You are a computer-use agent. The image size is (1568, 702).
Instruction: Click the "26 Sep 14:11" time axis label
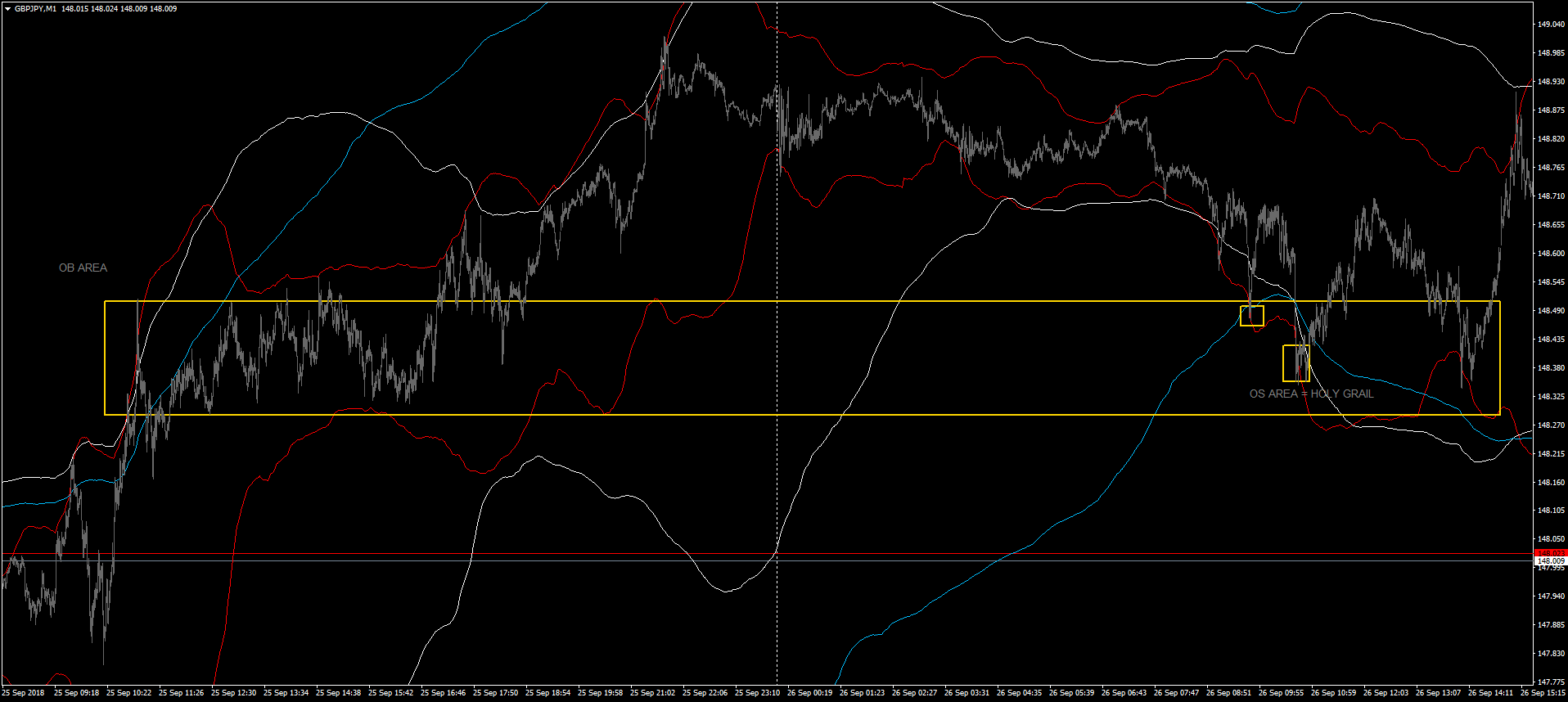[x=1490, y=693]
